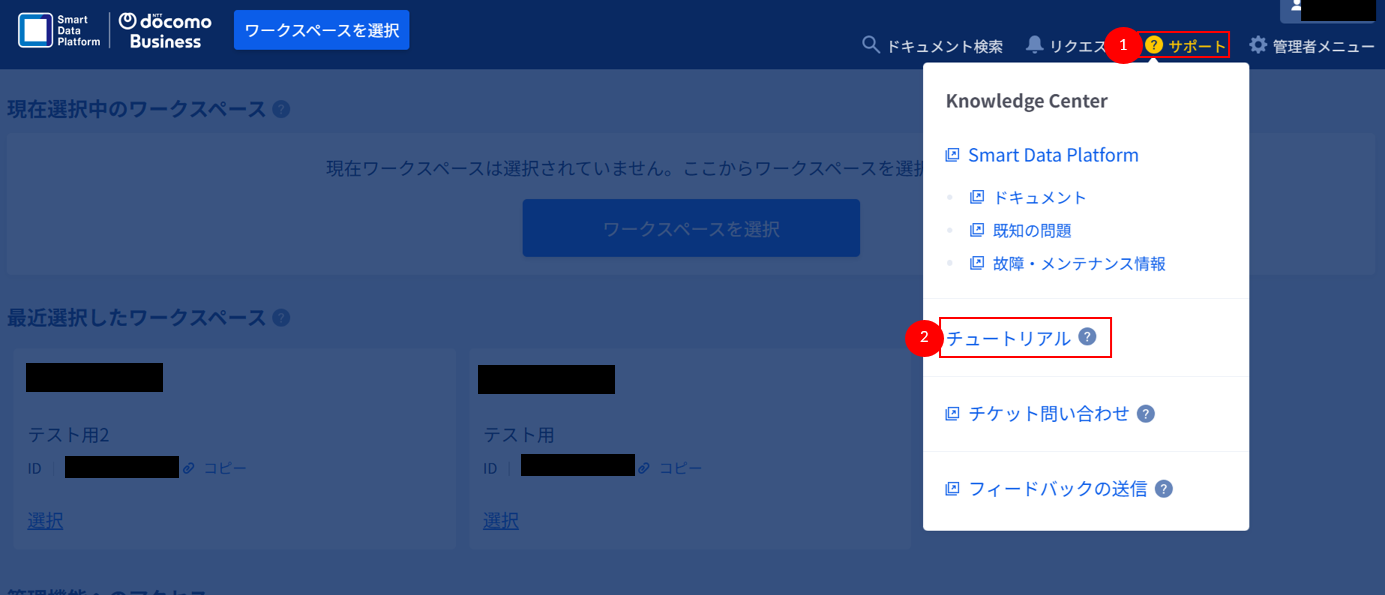1385x595 pixels.
Task: Select チュートリアル from support menu
Action: [x=1008, y=338]
